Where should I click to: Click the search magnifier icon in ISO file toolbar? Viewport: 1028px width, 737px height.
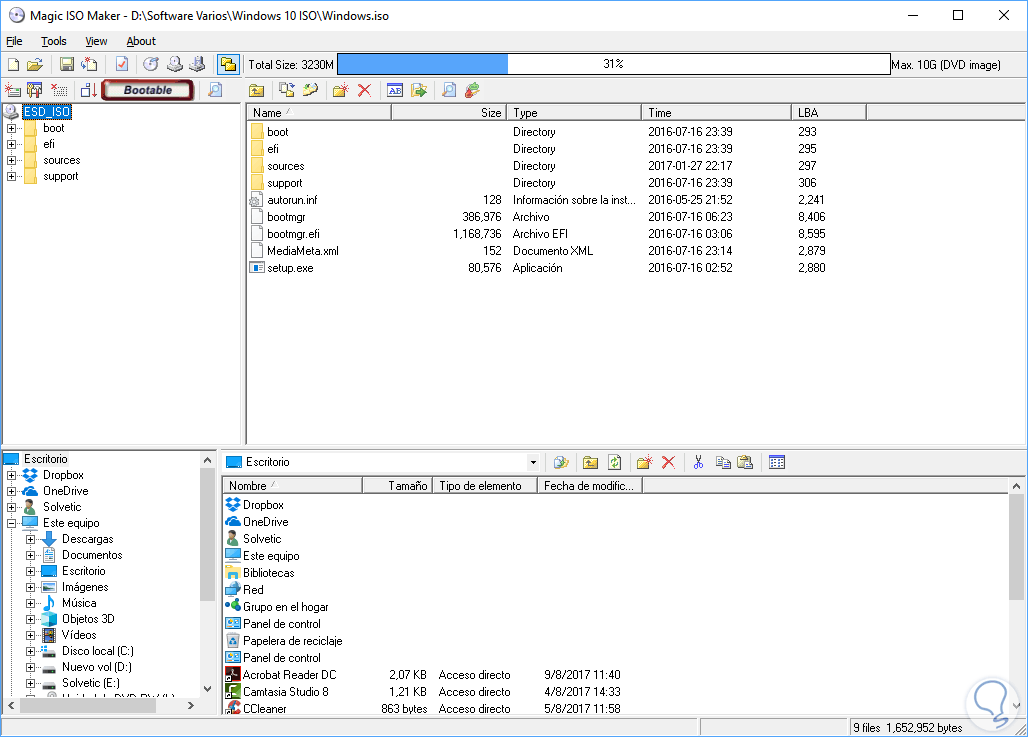pyautogui.click(x=449, y=90)
